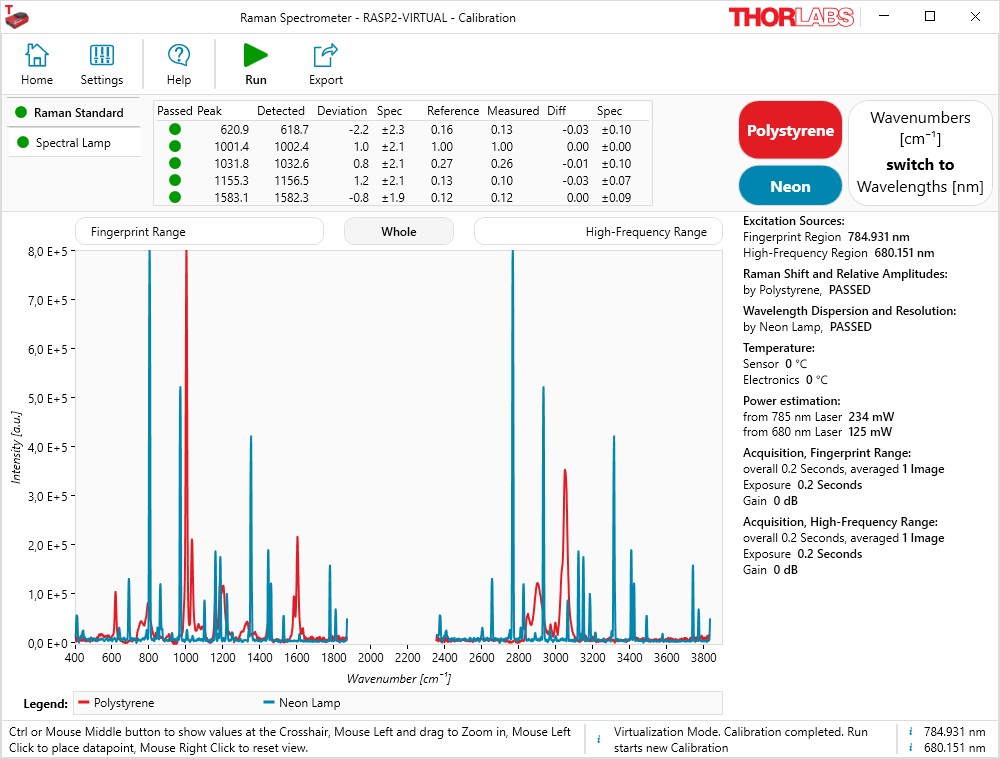The width and height of the screenshot is (1000, 759).
Task: Click the Detected column header
Action: 281,111
